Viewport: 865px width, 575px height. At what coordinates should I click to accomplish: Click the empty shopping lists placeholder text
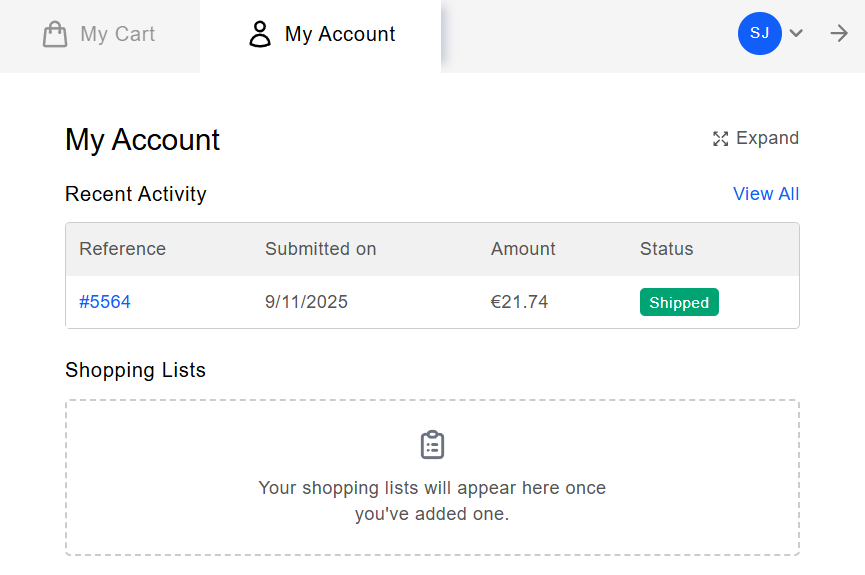coord(432,501)
